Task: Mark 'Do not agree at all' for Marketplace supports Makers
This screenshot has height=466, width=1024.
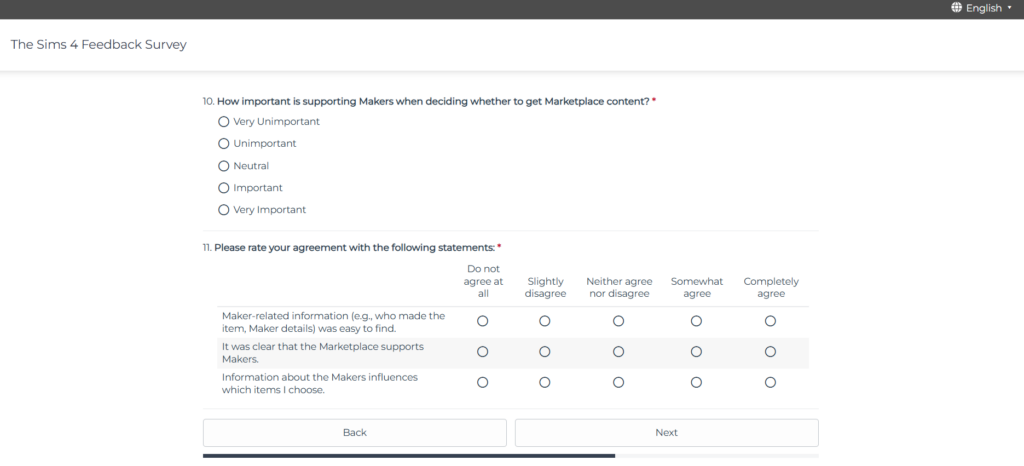Action: [483, 352]
